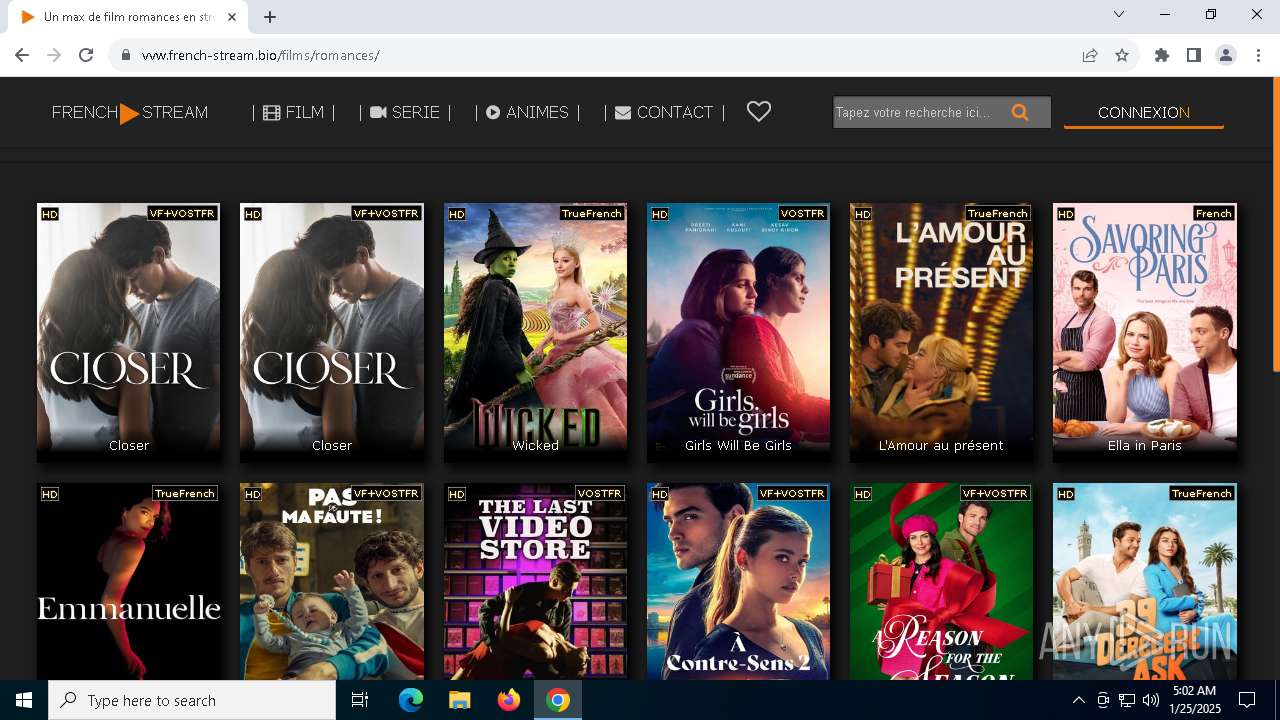Click the French Stream logo play icon
1280x720 pixels.
129,113
